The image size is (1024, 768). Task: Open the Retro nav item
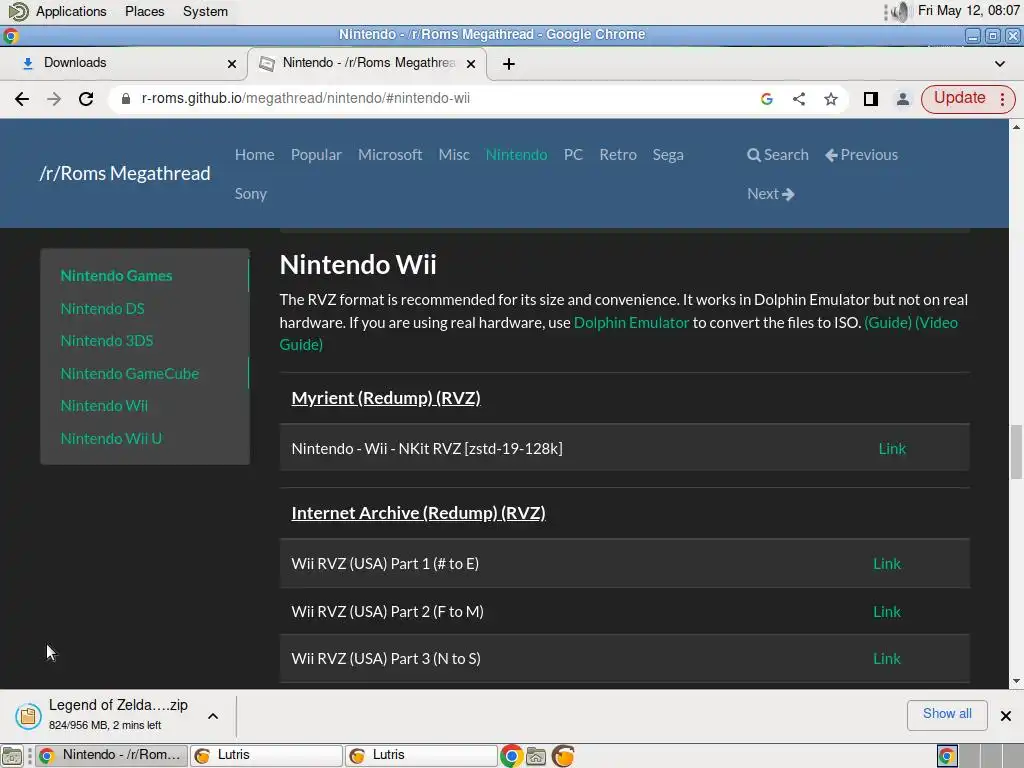coord(618,155)
